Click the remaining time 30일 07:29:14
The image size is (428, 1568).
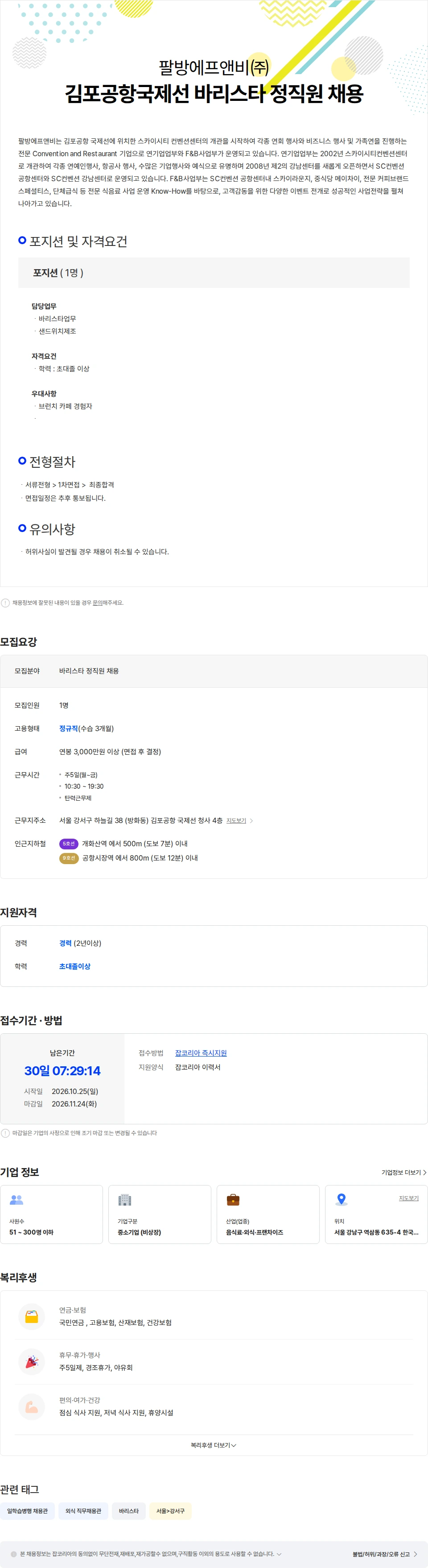62,1071
